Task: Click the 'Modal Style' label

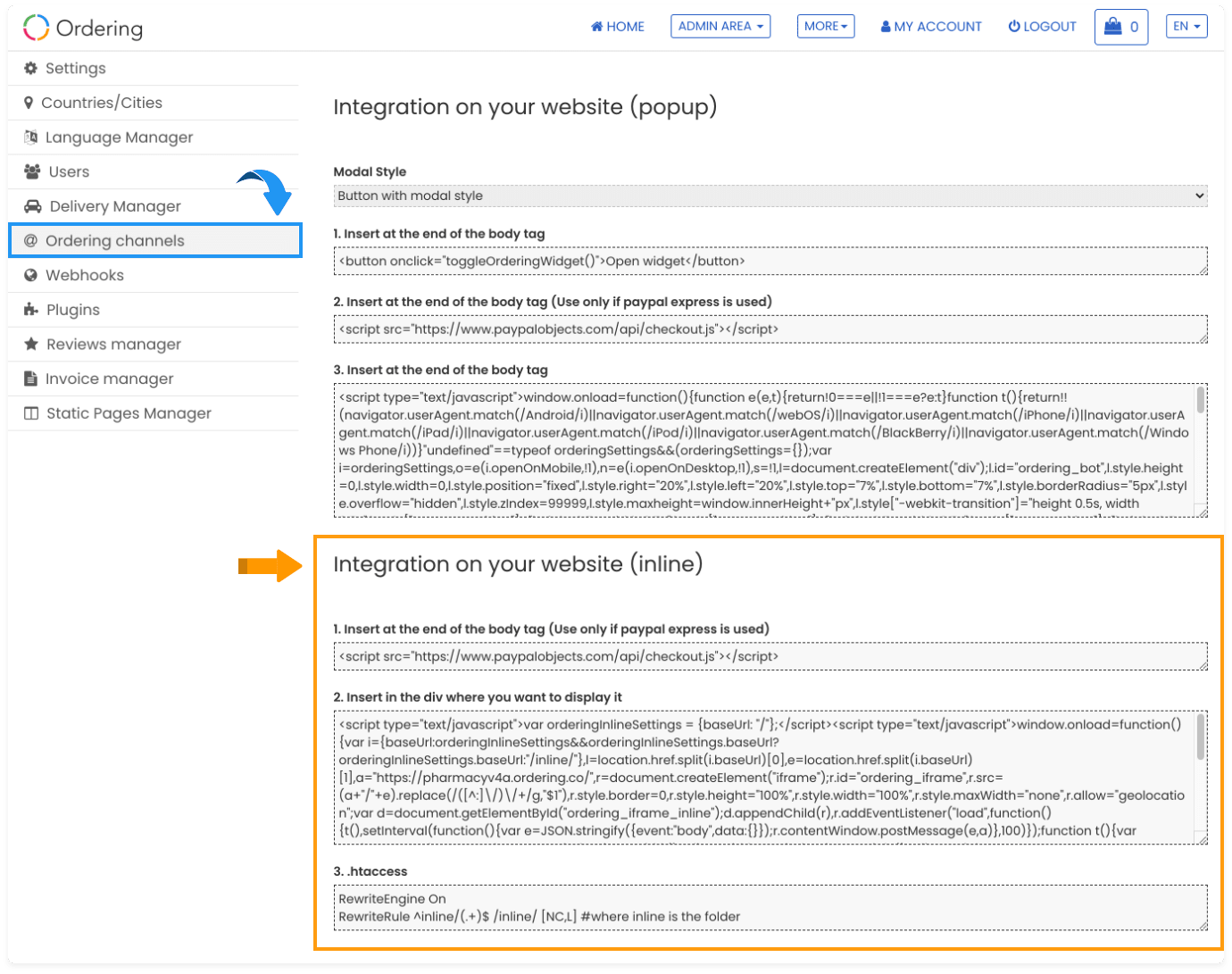Action: tap(370, 171)
